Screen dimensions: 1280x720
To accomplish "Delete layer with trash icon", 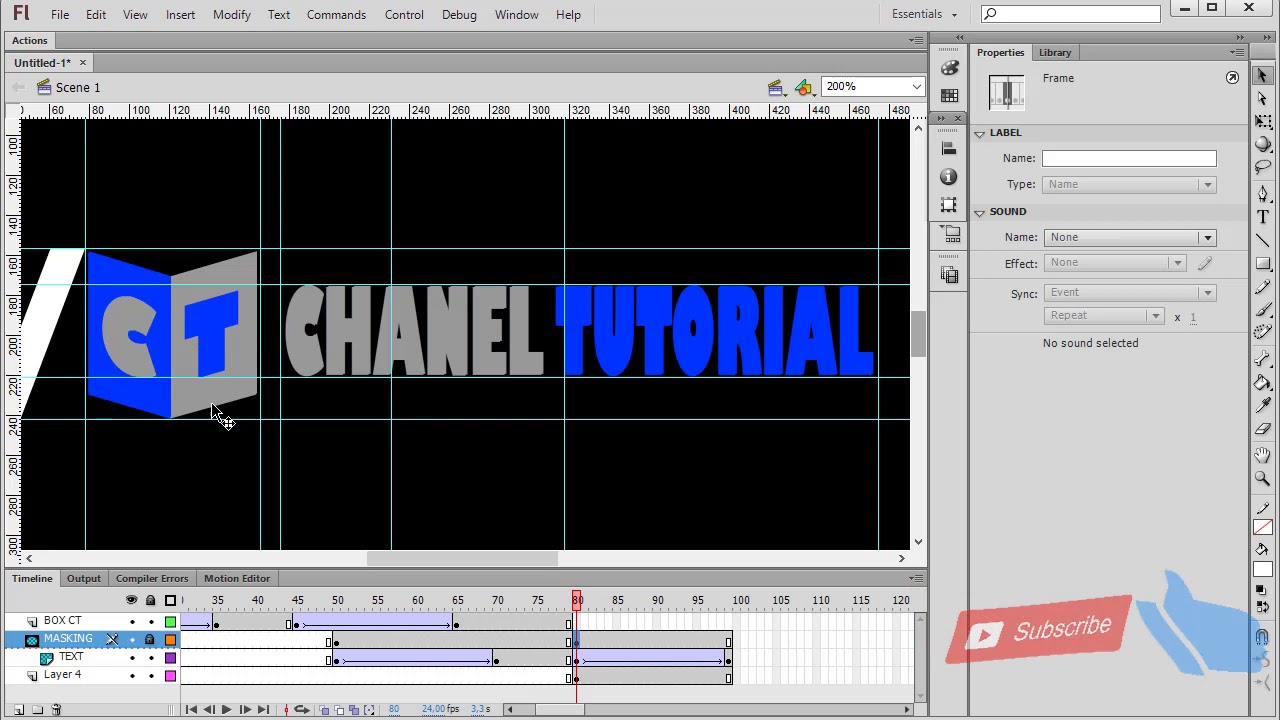I will (x=56, y=710).
